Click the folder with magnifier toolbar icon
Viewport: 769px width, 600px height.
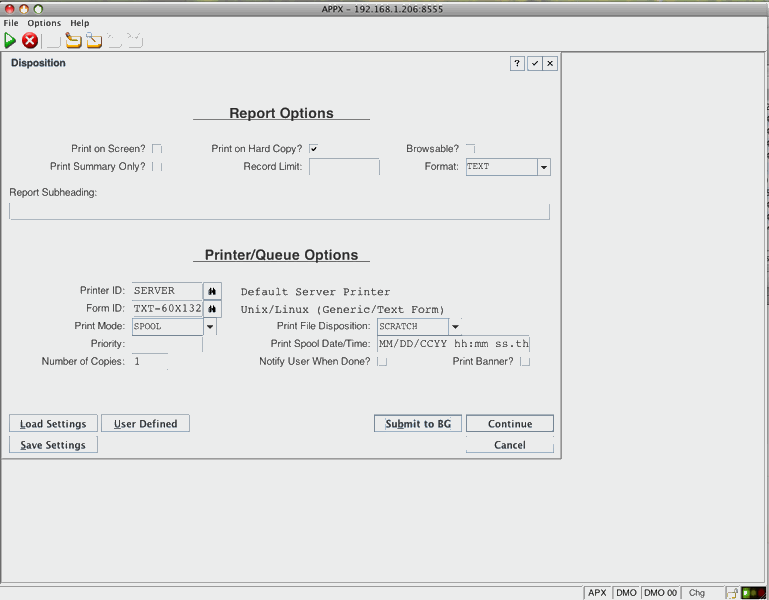tap(94, 41)
